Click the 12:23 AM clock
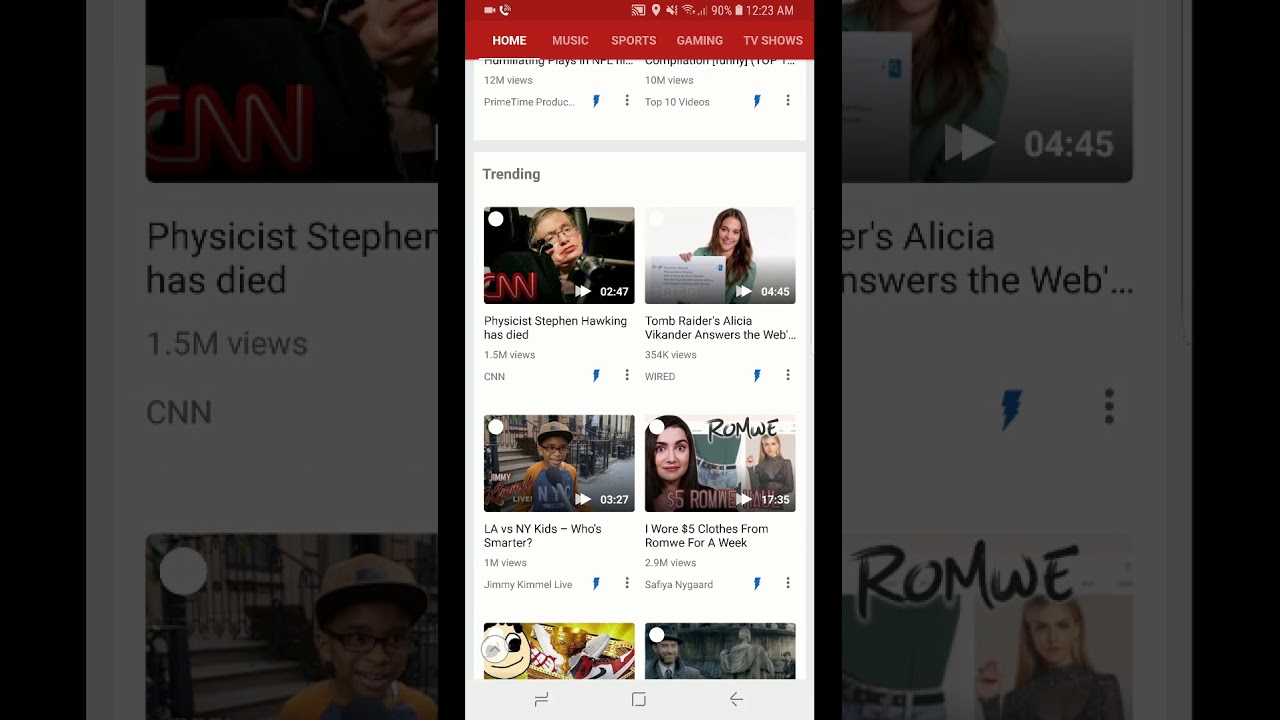Viewport: 1280px width, 720px height. click(x=770, y=10)
